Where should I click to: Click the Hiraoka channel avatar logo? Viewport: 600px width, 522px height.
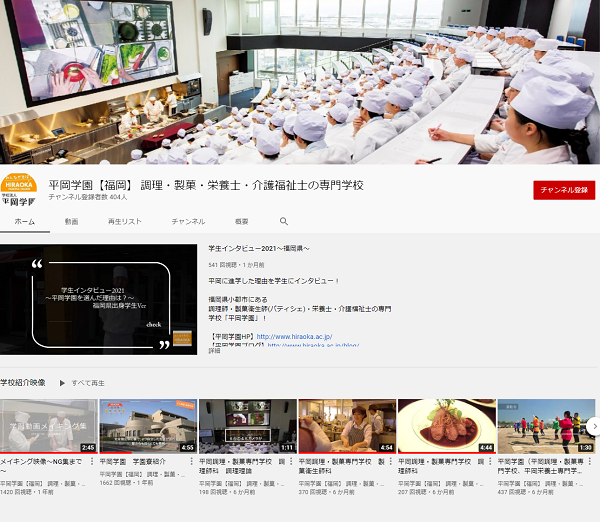pyautogui.click(x=19, y=190)
